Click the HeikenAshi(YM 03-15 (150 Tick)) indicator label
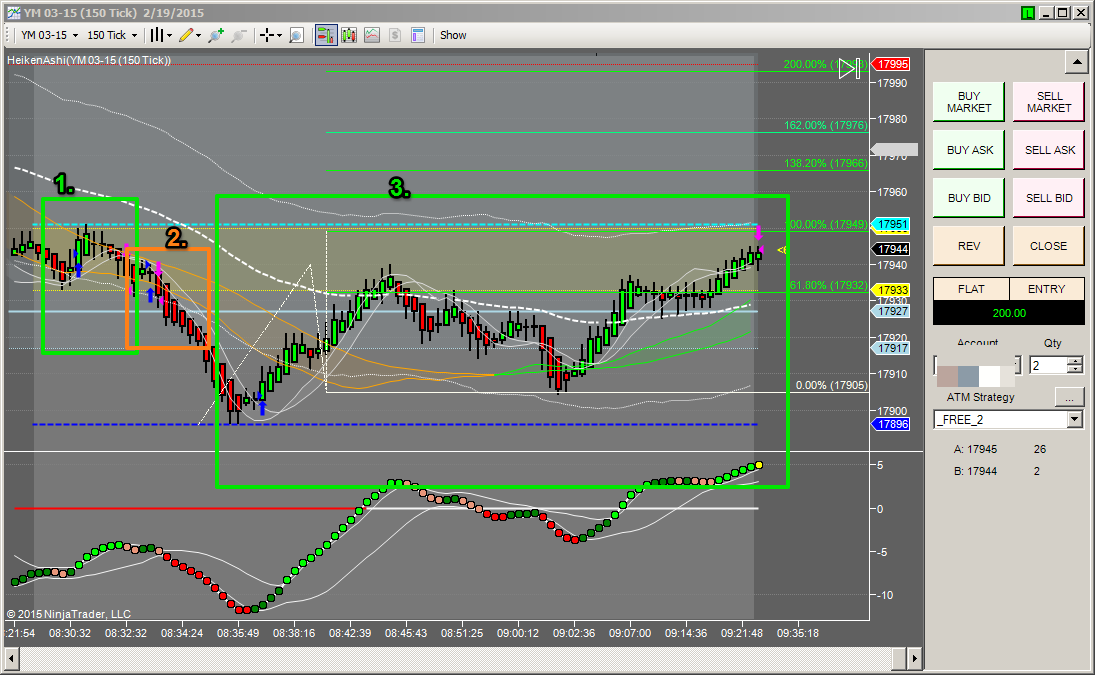The image size is (1095, 675). click(x=89, y=61)
